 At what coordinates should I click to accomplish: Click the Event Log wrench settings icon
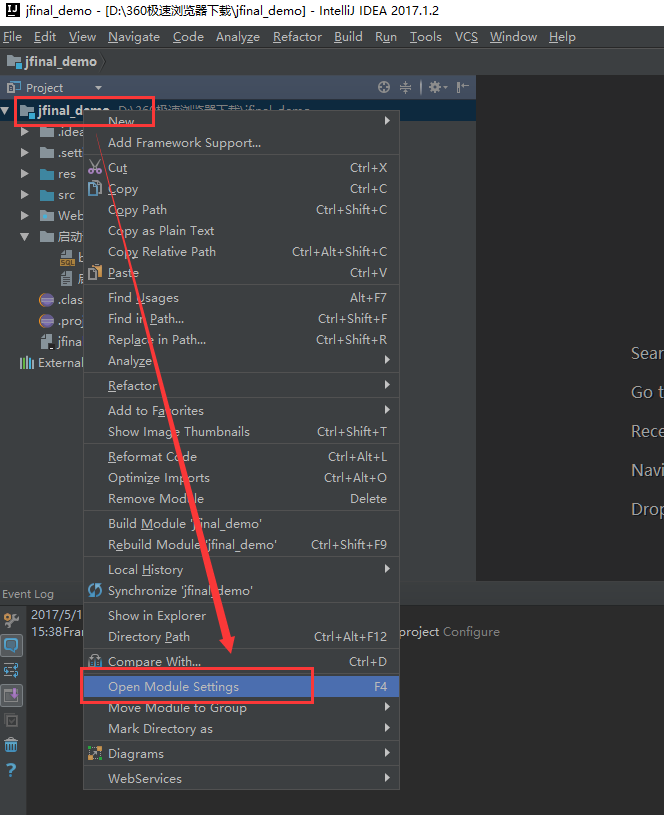11,620
